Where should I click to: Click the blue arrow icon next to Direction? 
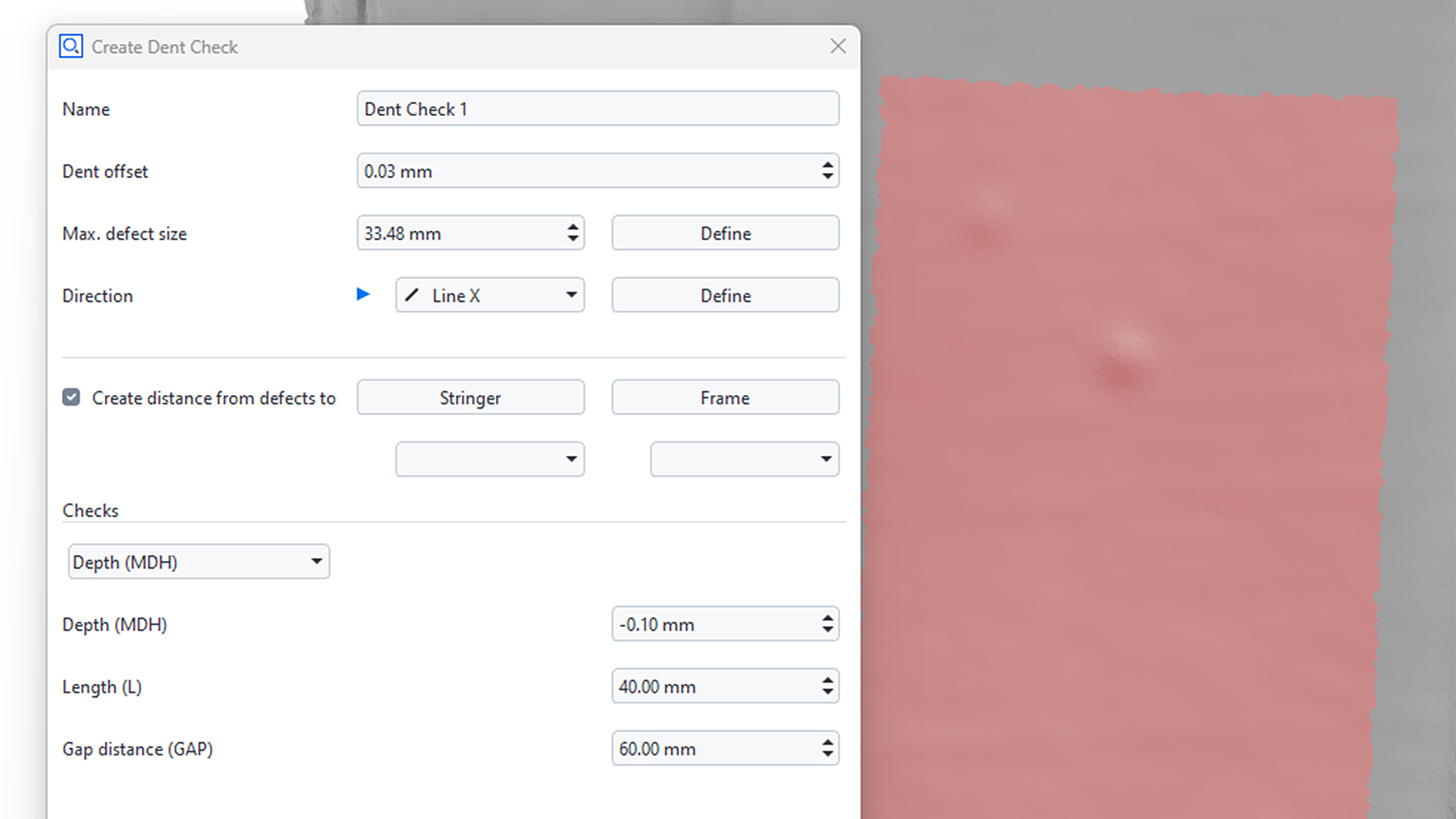(x=364, y=295)
